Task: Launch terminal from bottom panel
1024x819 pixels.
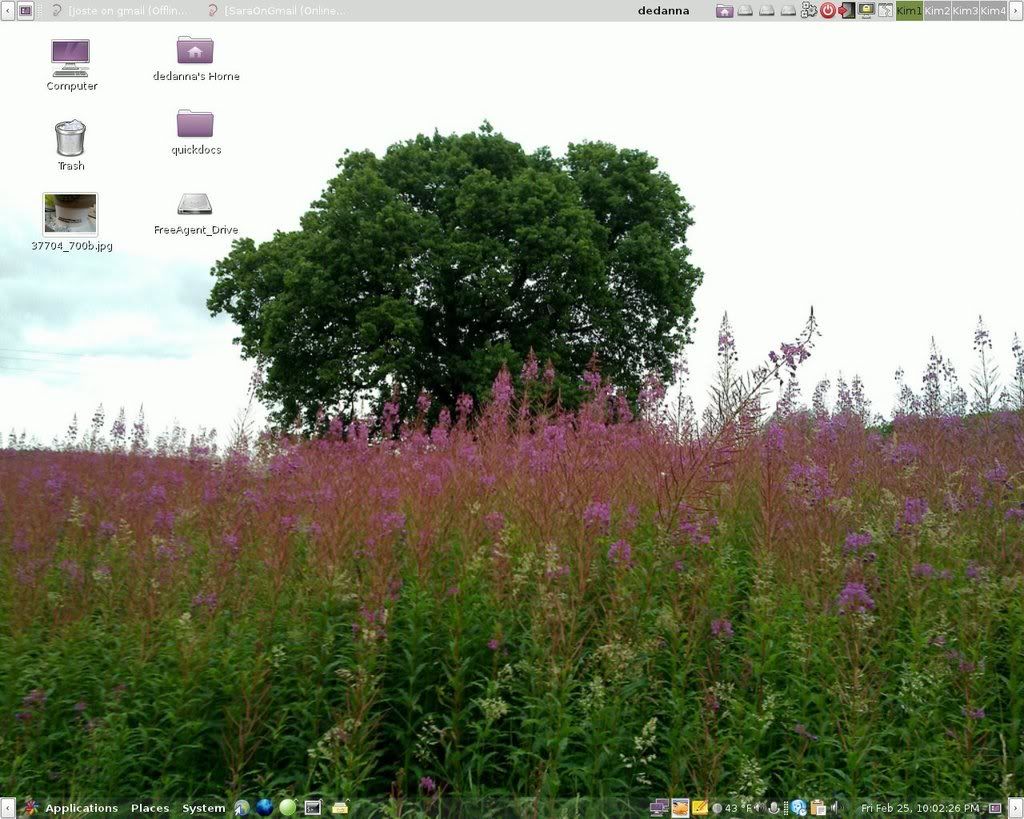Action: click(313, 807)
